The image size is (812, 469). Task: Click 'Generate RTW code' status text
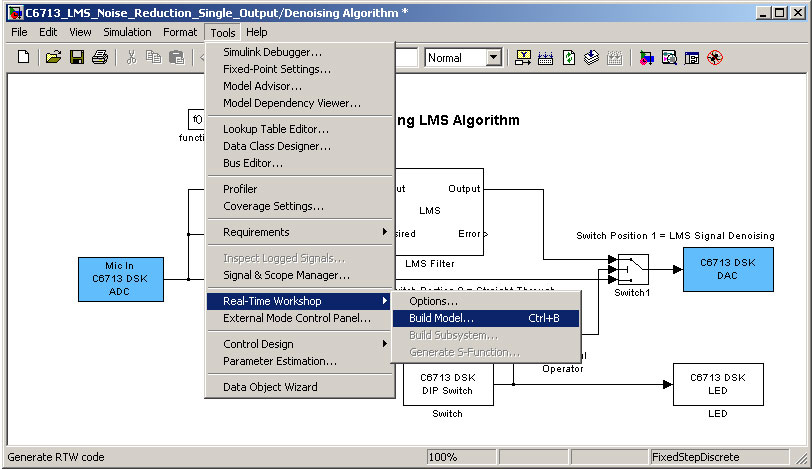(x=56, y=457)
